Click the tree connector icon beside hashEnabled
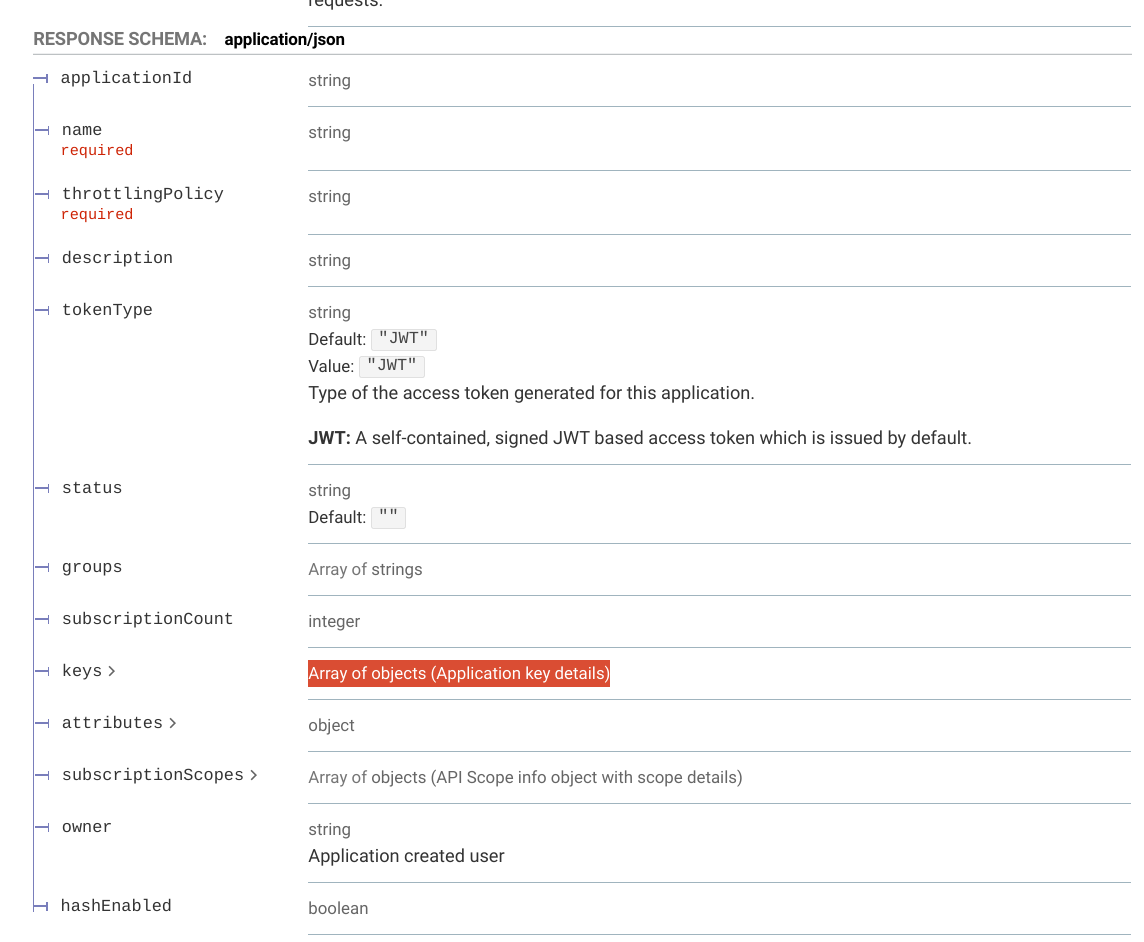1144x942 pixels. pyautogui.click(x=41, y=905)
